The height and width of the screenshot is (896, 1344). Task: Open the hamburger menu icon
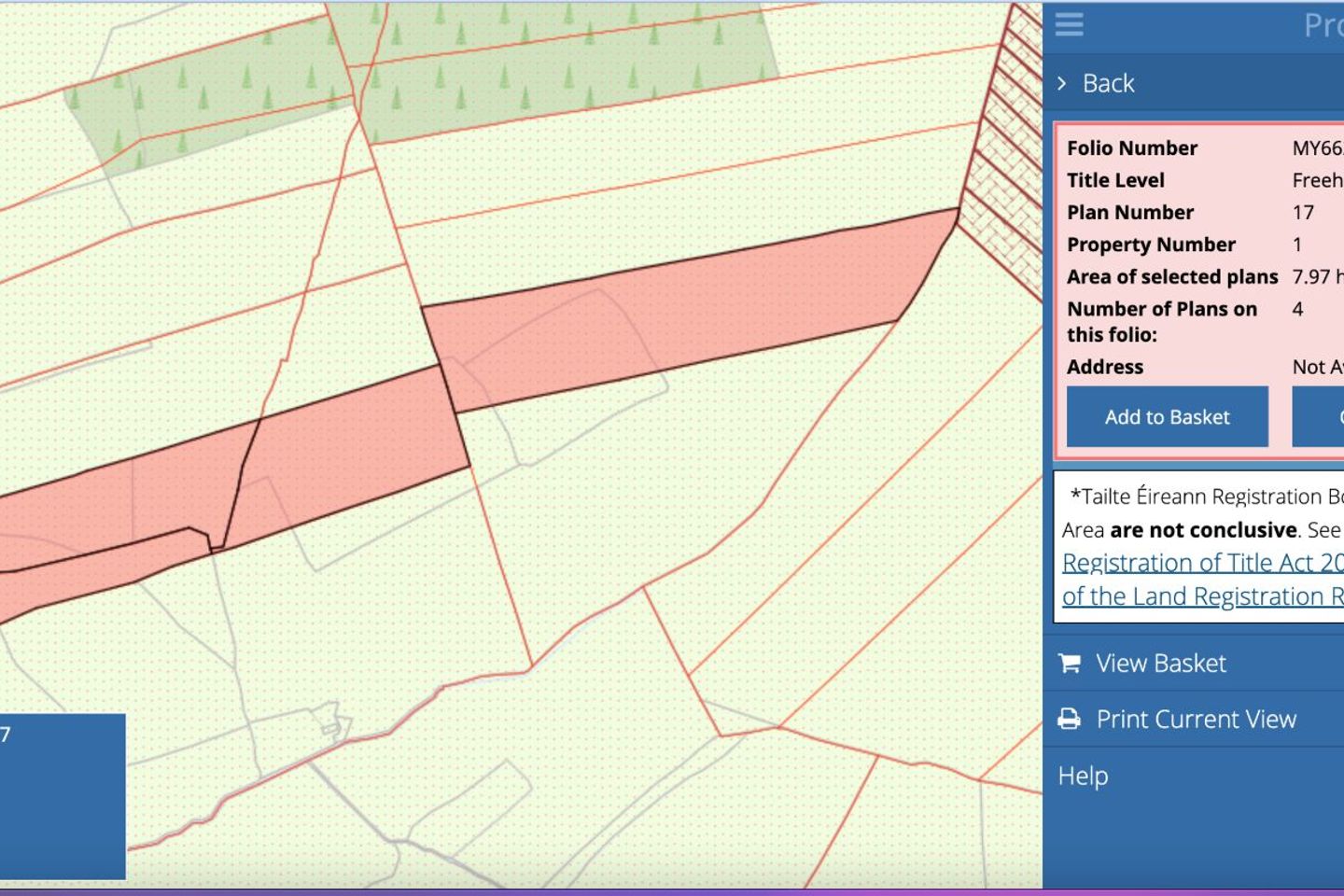(1069, 24)
